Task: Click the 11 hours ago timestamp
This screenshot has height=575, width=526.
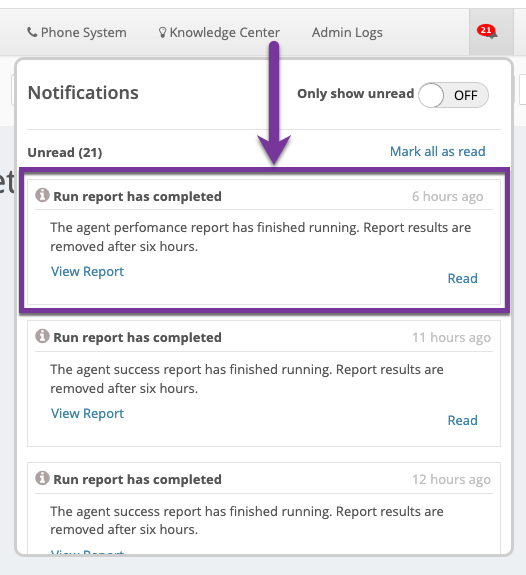Action: click(x=451, y=337)
